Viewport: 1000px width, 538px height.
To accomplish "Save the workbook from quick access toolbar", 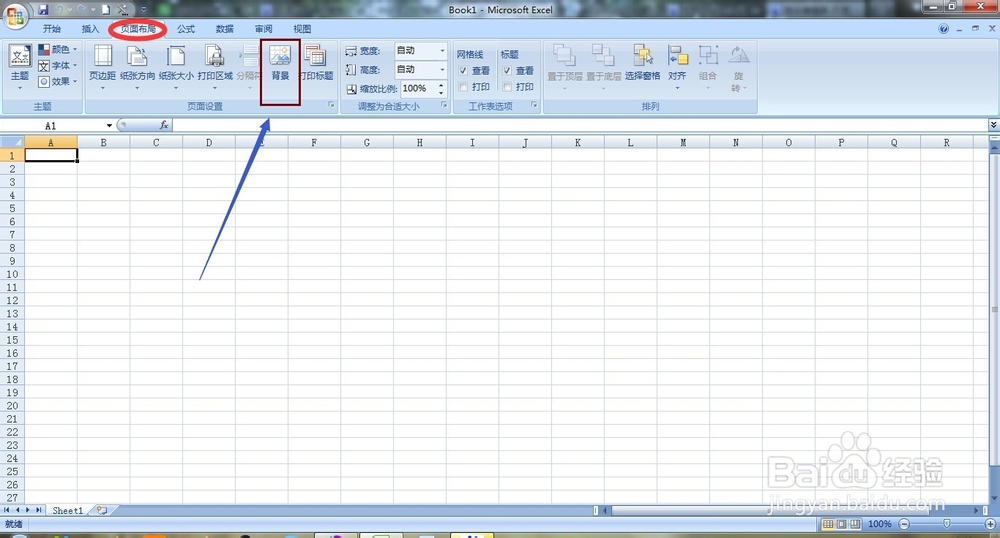I will [43, 10].
